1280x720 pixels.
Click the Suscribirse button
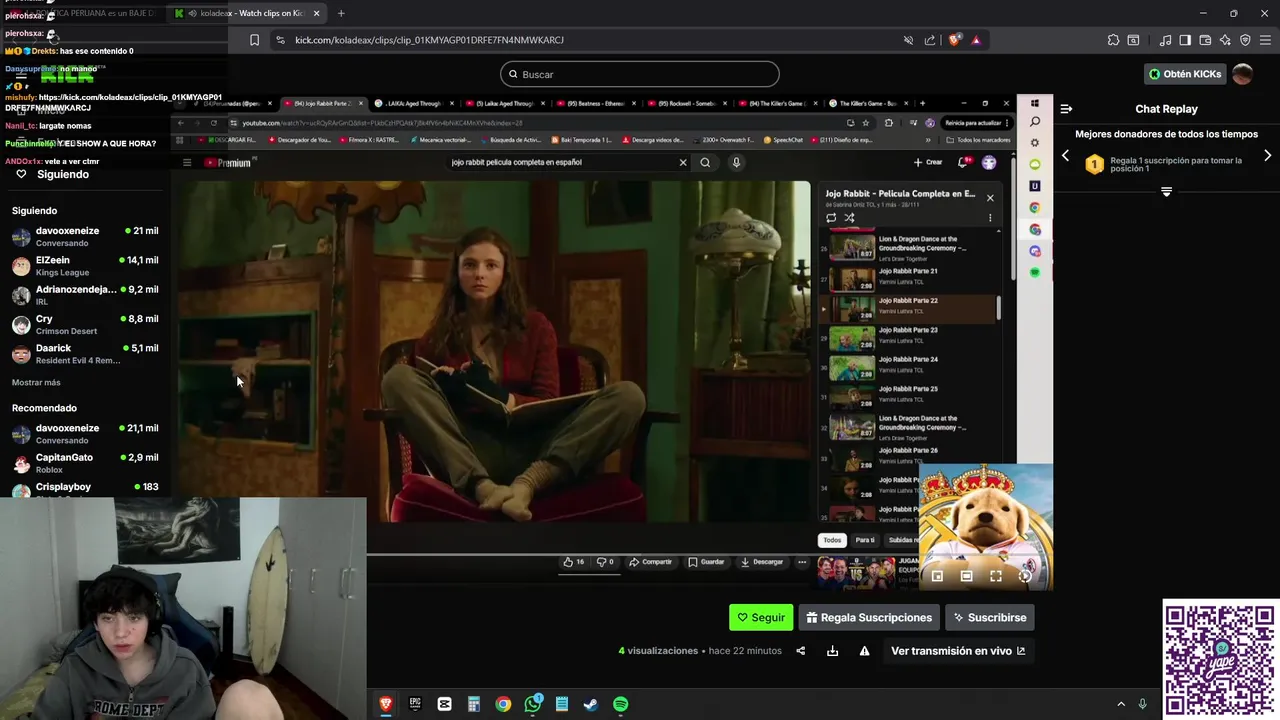click(x=989, y=617)
